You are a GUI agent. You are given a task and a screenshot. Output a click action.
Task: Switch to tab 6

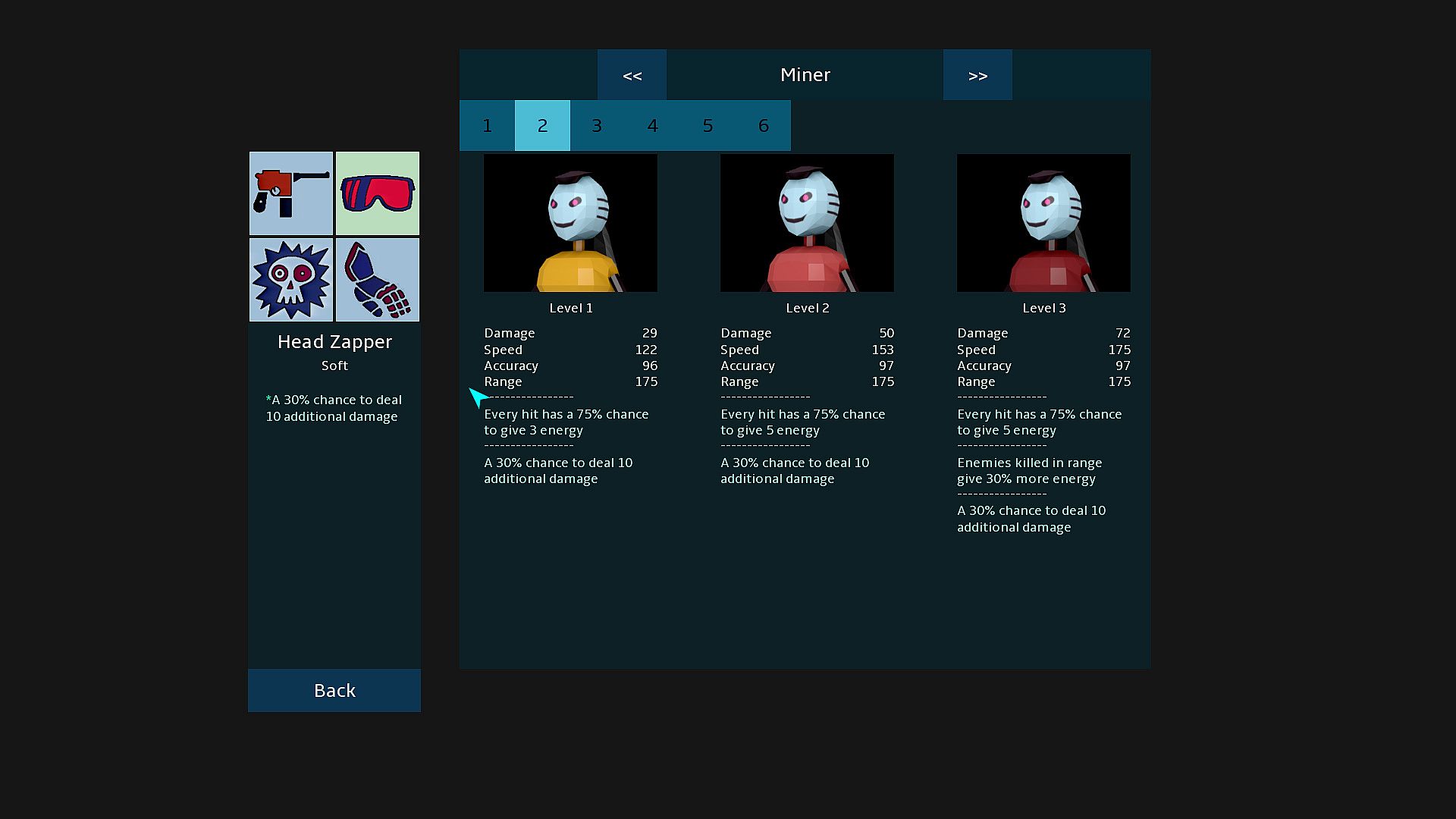(763, 126)
